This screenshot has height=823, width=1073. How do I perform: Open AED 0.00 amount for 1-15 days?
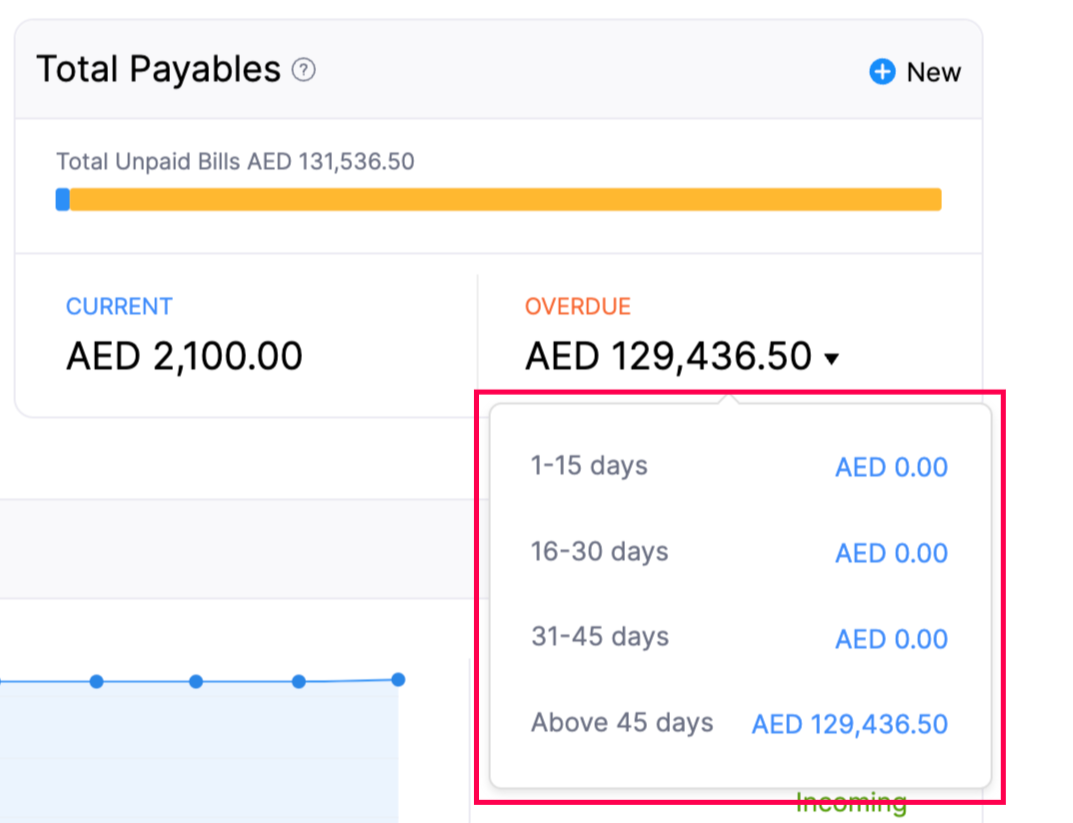click(891, 467)
